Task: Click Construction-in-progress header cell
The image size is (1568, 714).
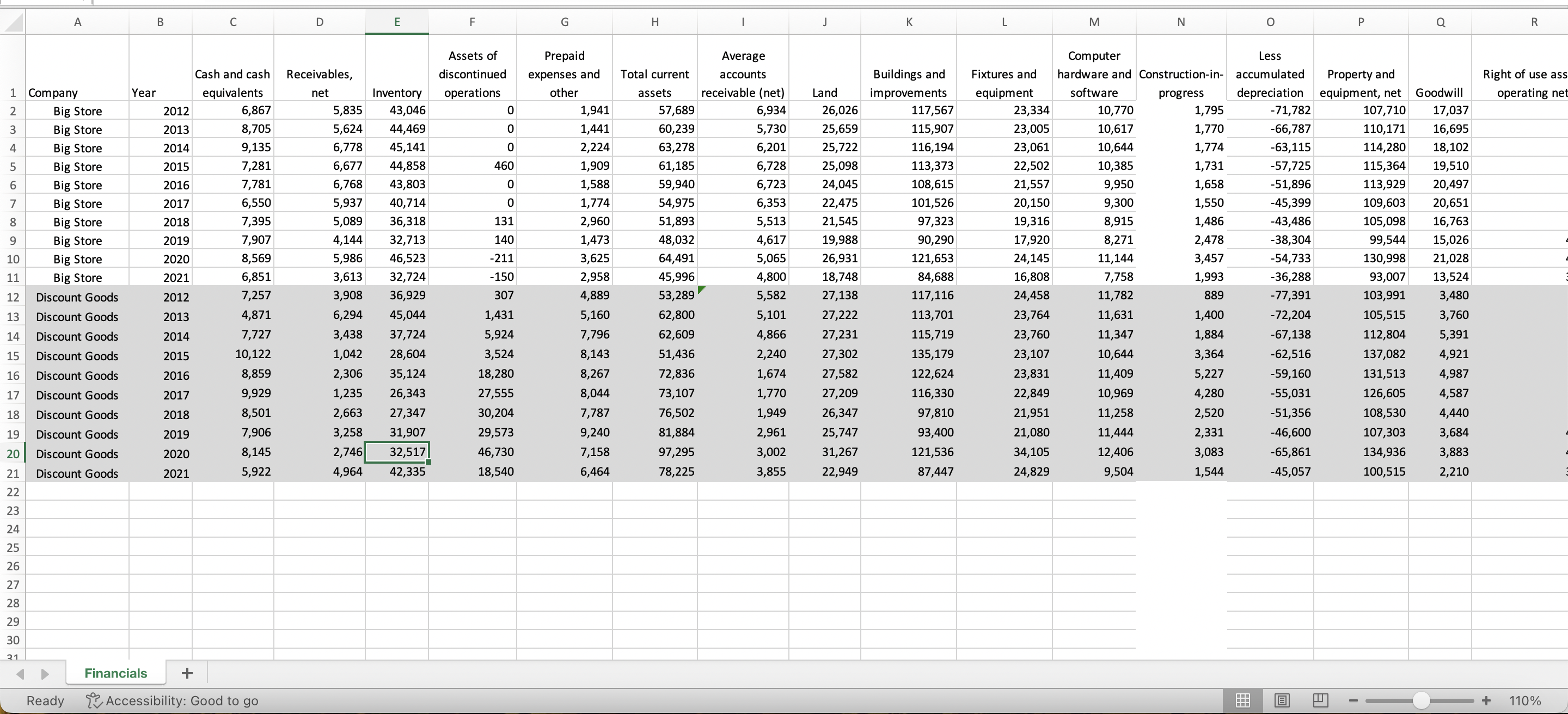Action: click(x=1181, y=68)
